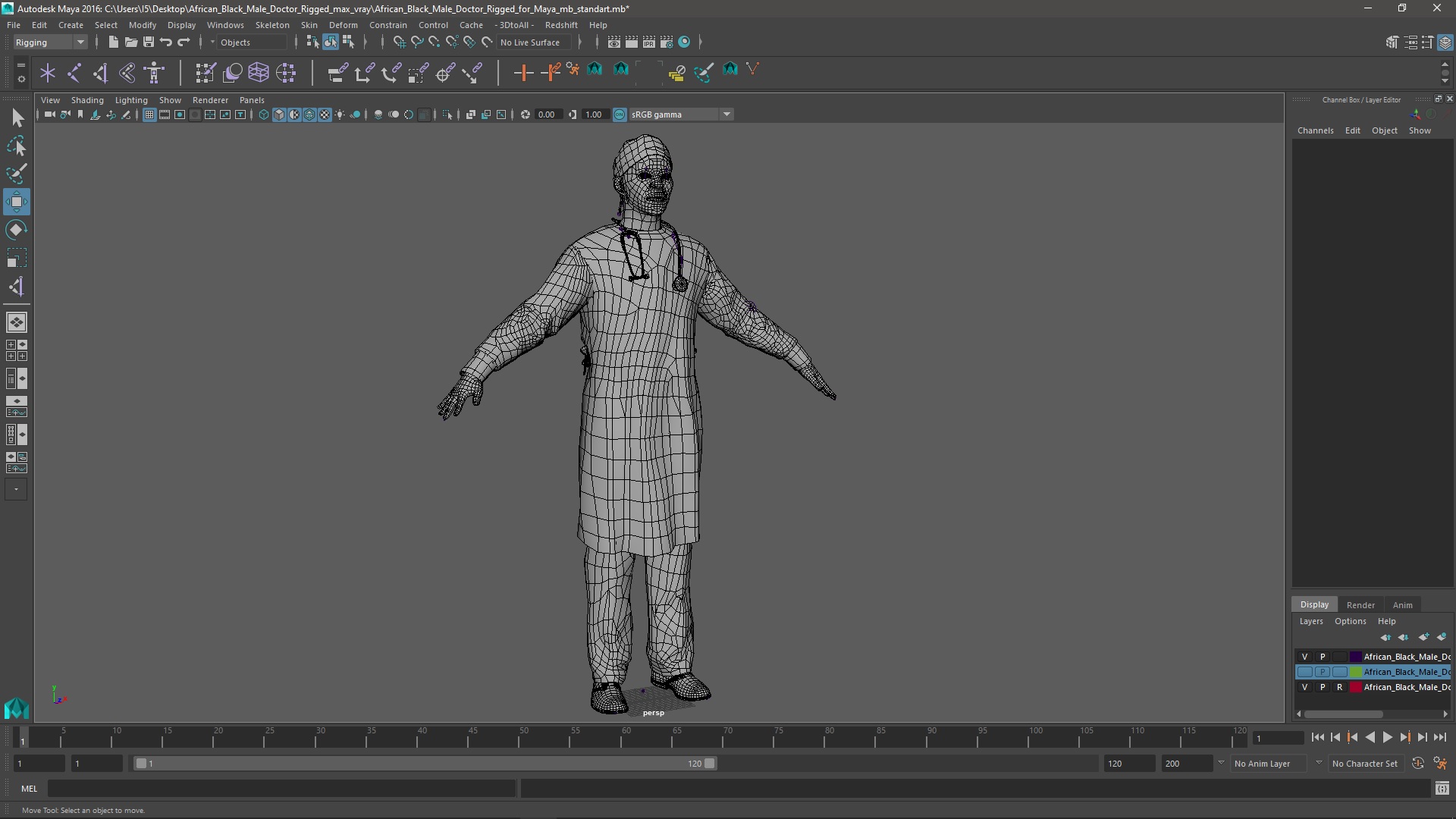Open the Skeleton menu
Viewport: 1456px width, 819px height.
pos(271,25)
